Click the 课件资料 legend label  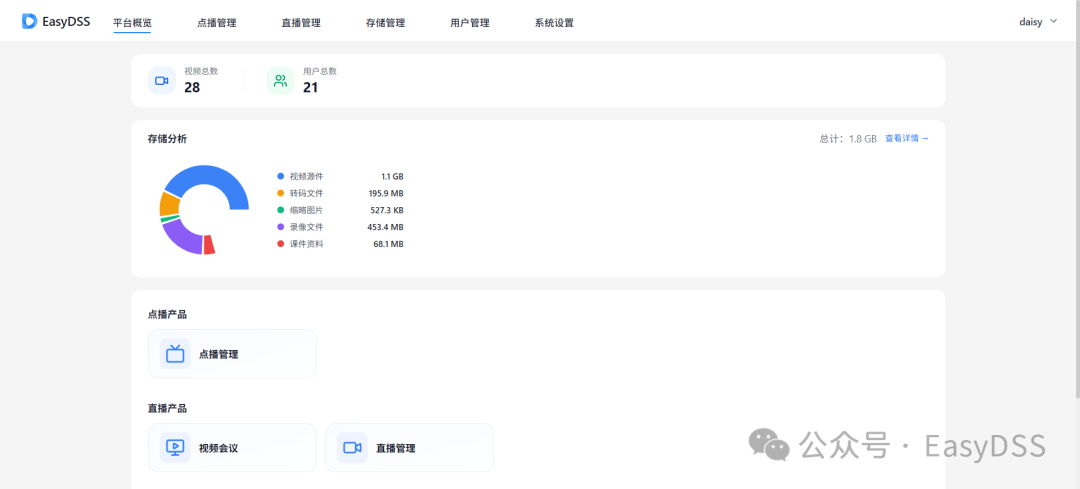pyautogui.click(x=306, y=244)
